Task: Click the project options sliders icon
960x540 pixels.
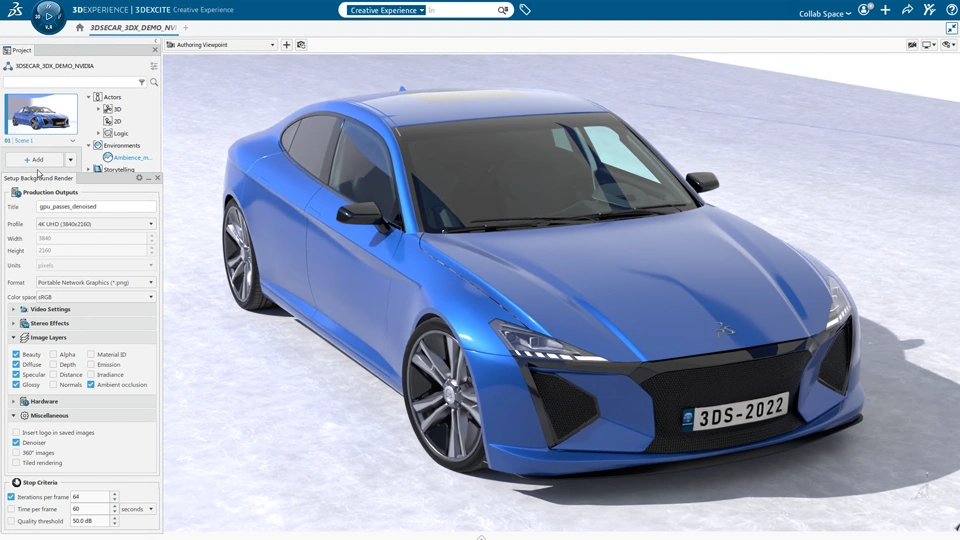Action: coord(154,66)
